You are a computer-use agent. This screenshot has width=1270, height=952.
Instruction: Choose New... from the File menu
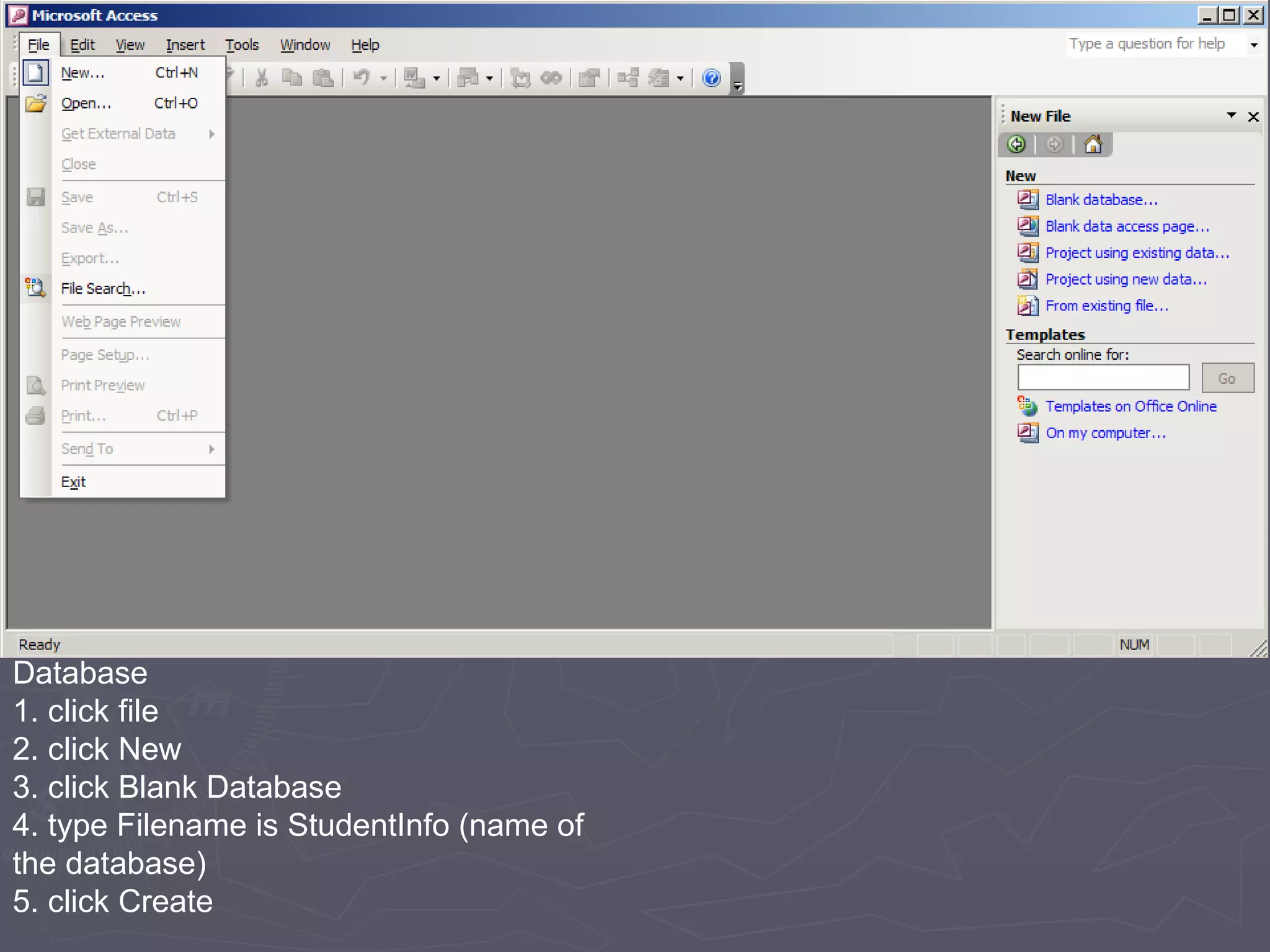(83, 73)
